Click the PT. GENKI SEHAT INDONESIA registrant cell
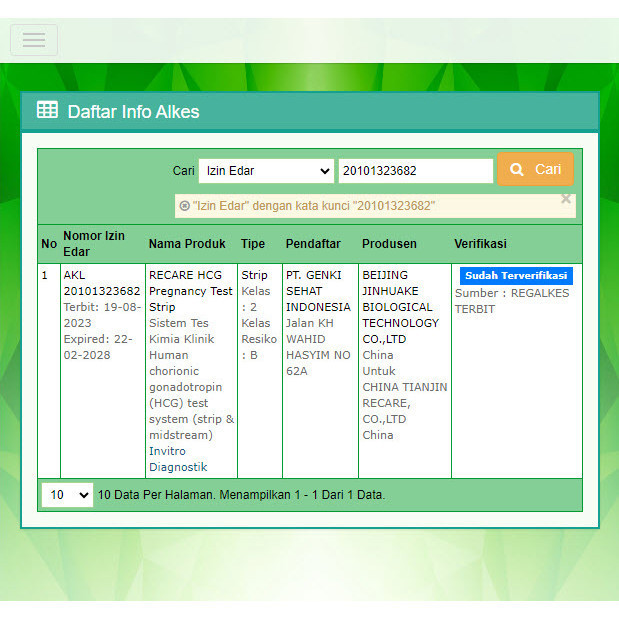The height and width of the screenshot is (619, 619). [x=318, y=290]
